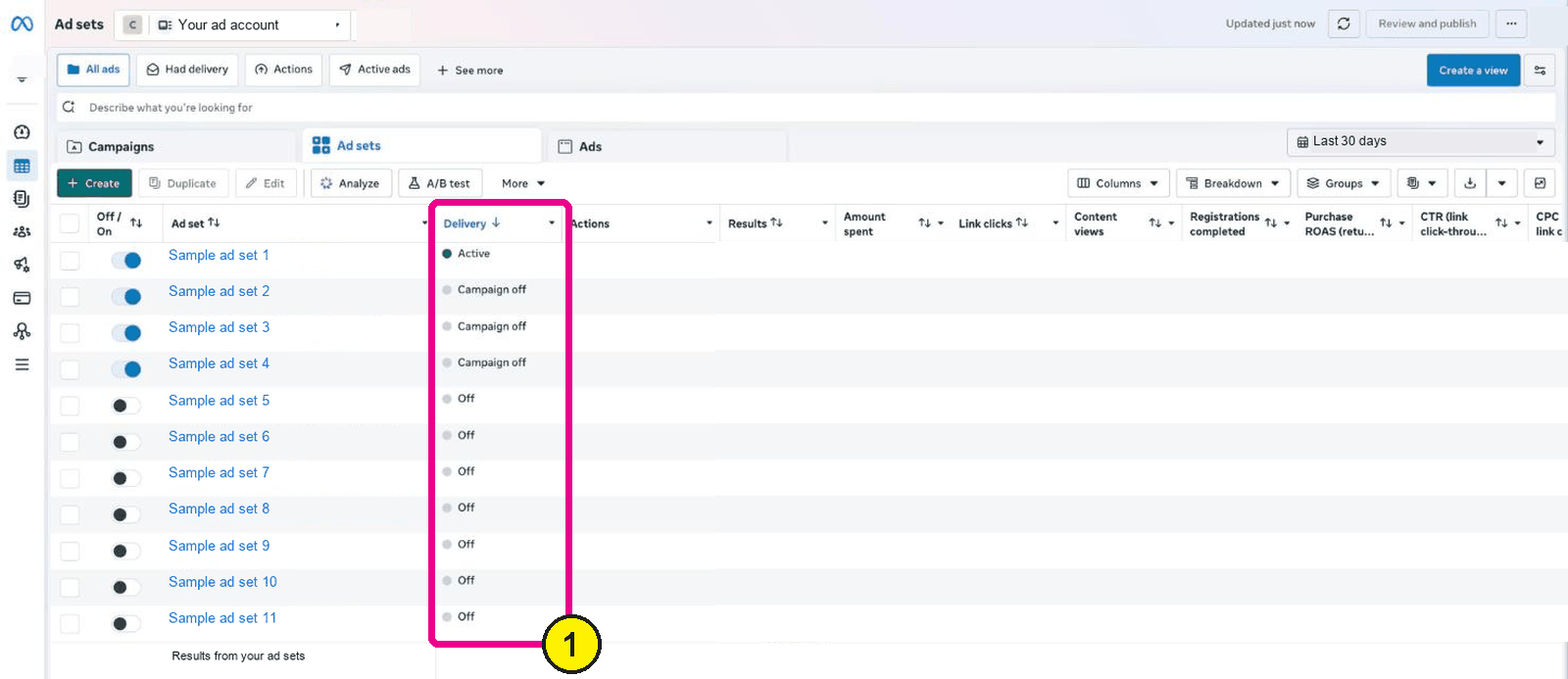Open the Delivery column options arrow
The width and height of the screenshot is (1568, 679).
coord(552,223)
